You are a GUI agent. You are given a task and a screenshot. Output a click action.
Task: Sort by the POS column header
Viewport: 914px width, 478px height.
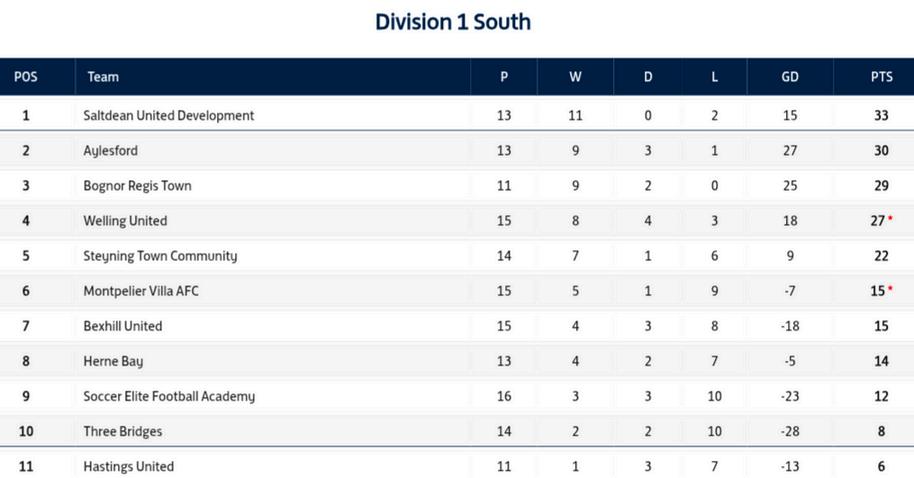point(26,77)
